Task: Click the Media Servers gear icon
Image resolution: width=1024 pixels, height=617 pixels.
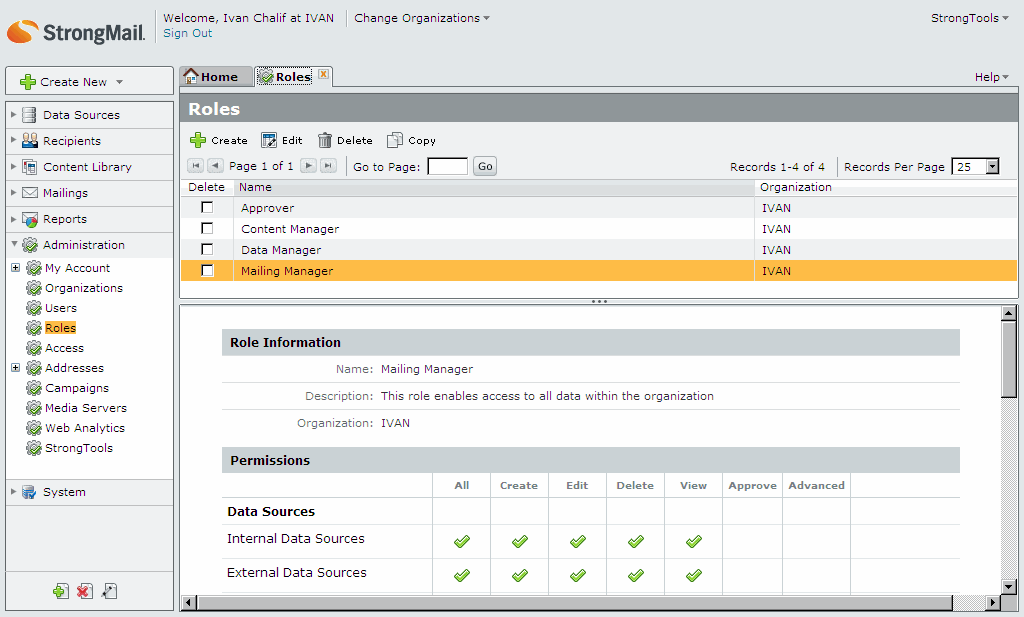Action: tap(34, 408)
